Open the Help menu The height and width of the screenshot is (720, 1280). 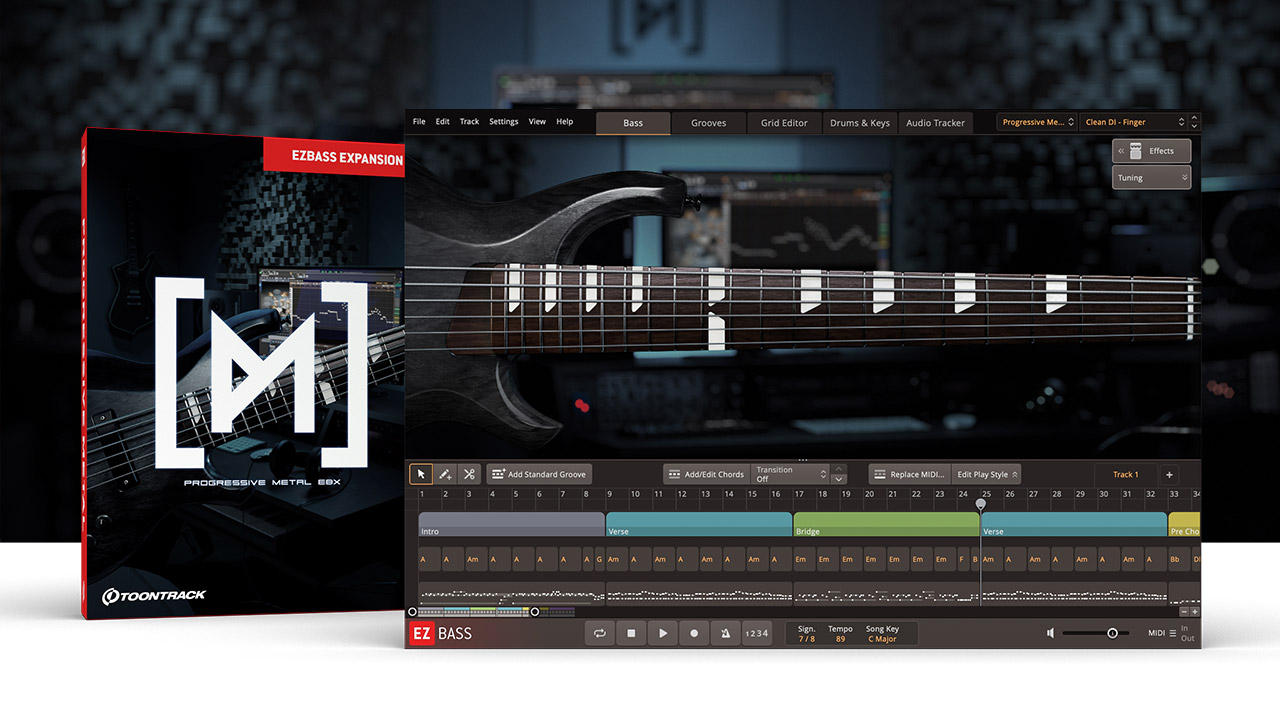(564, 122)
